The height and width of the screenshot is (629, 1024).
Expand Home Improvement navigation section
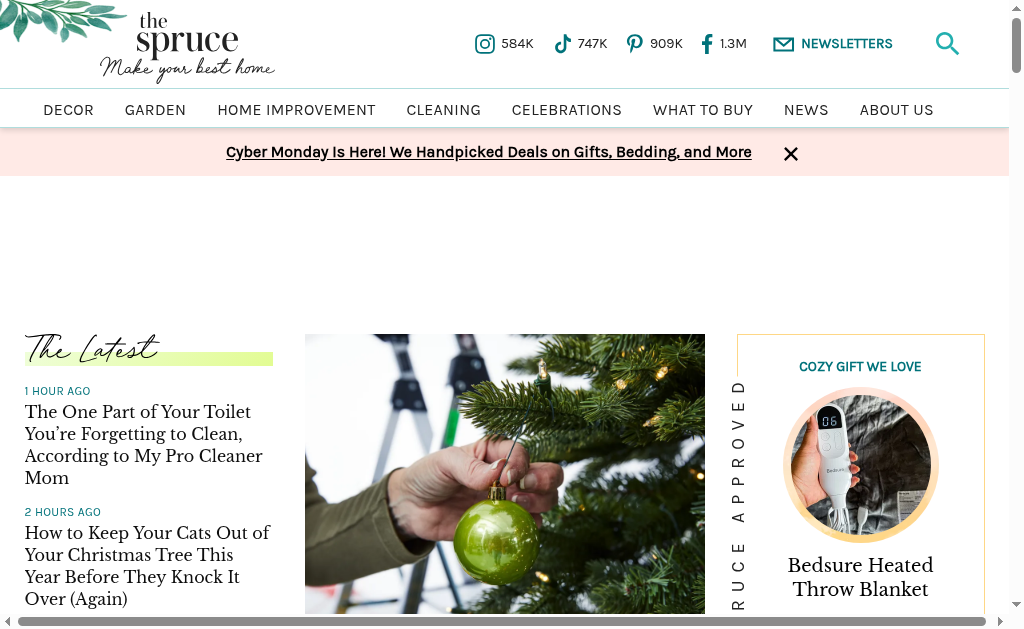click(296, 110)
